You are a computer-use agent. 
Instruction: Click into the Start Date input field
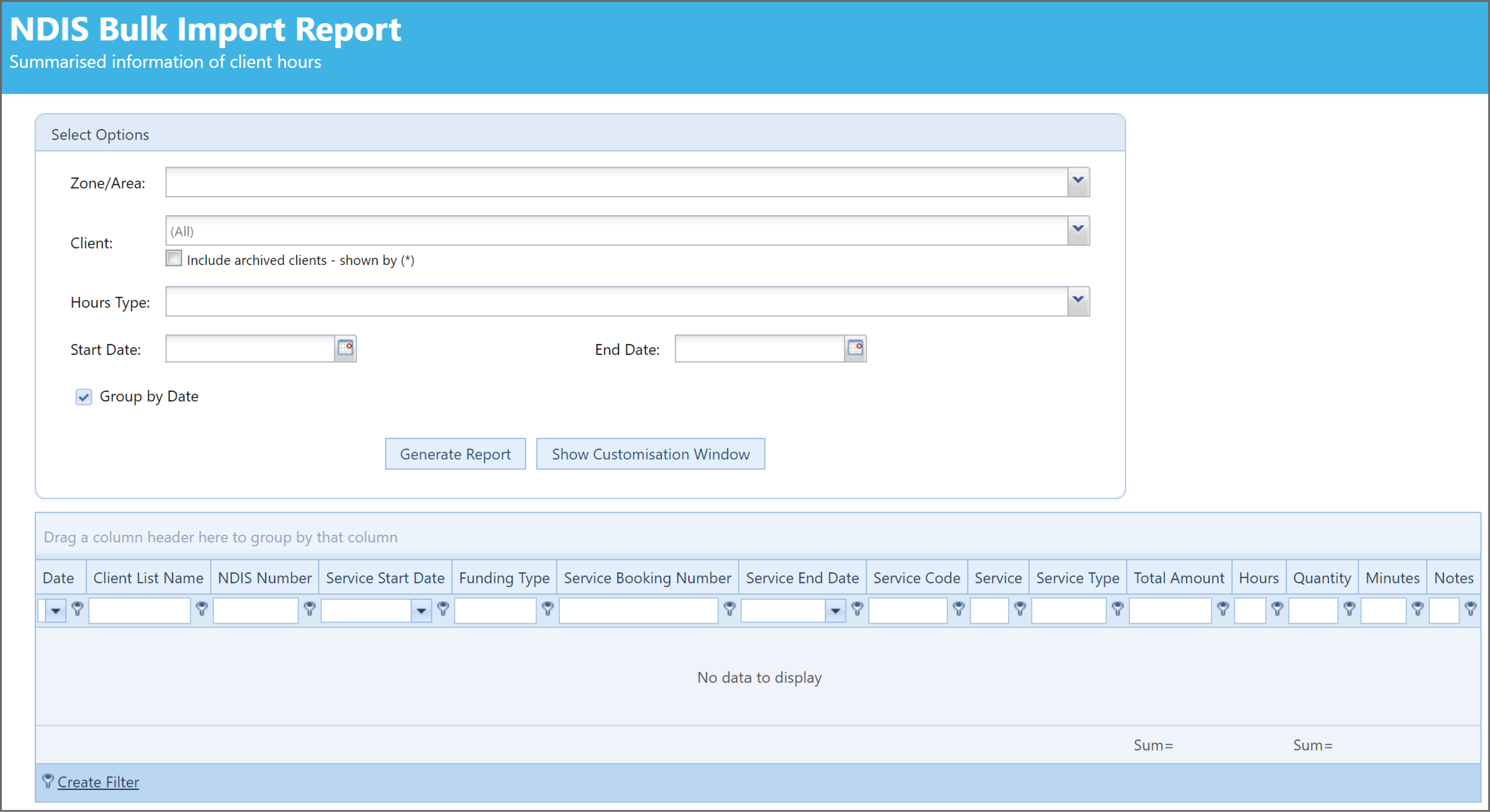250,349
